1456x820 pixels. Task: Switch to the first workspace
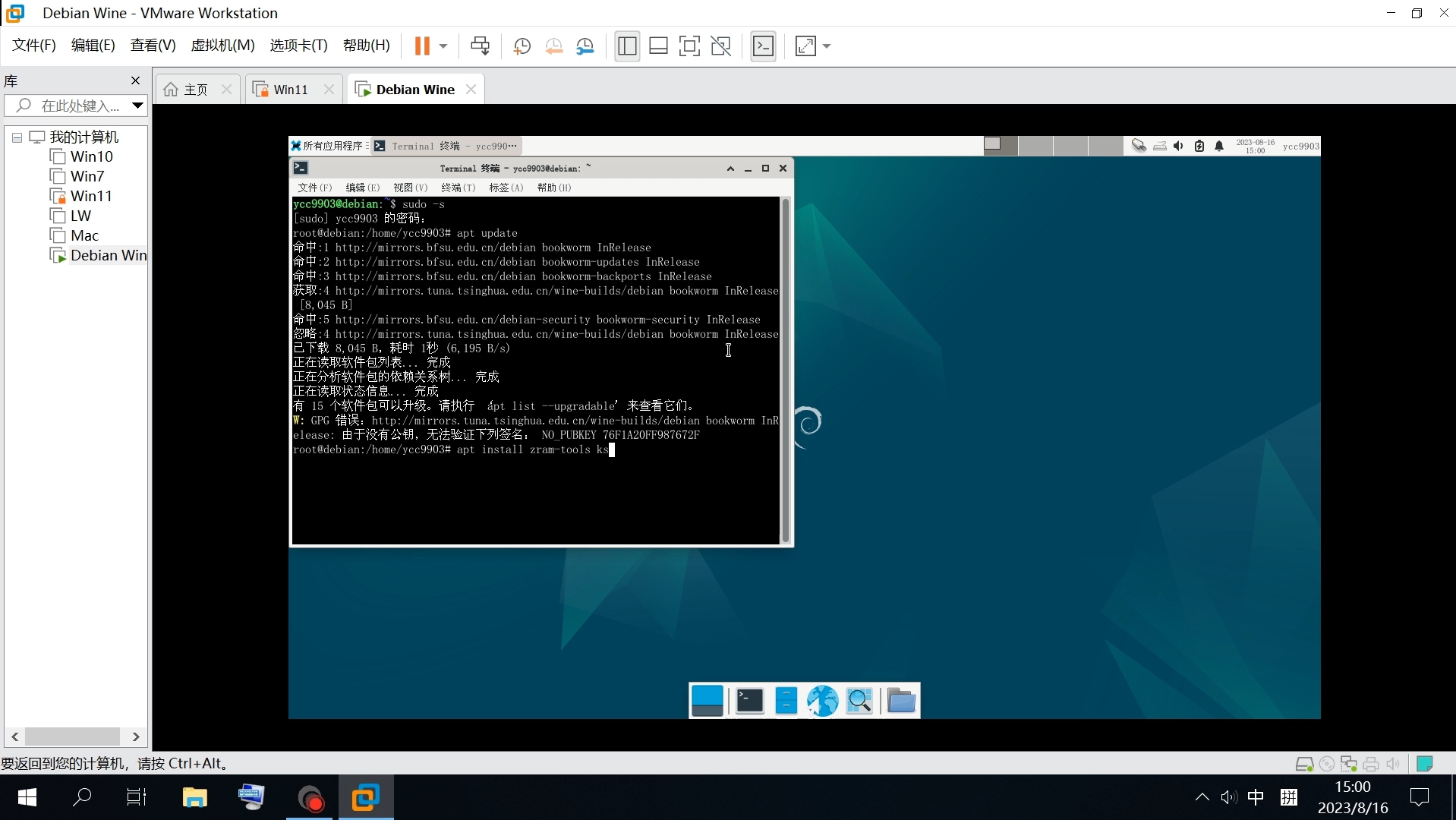click(x=1000, y=146)
